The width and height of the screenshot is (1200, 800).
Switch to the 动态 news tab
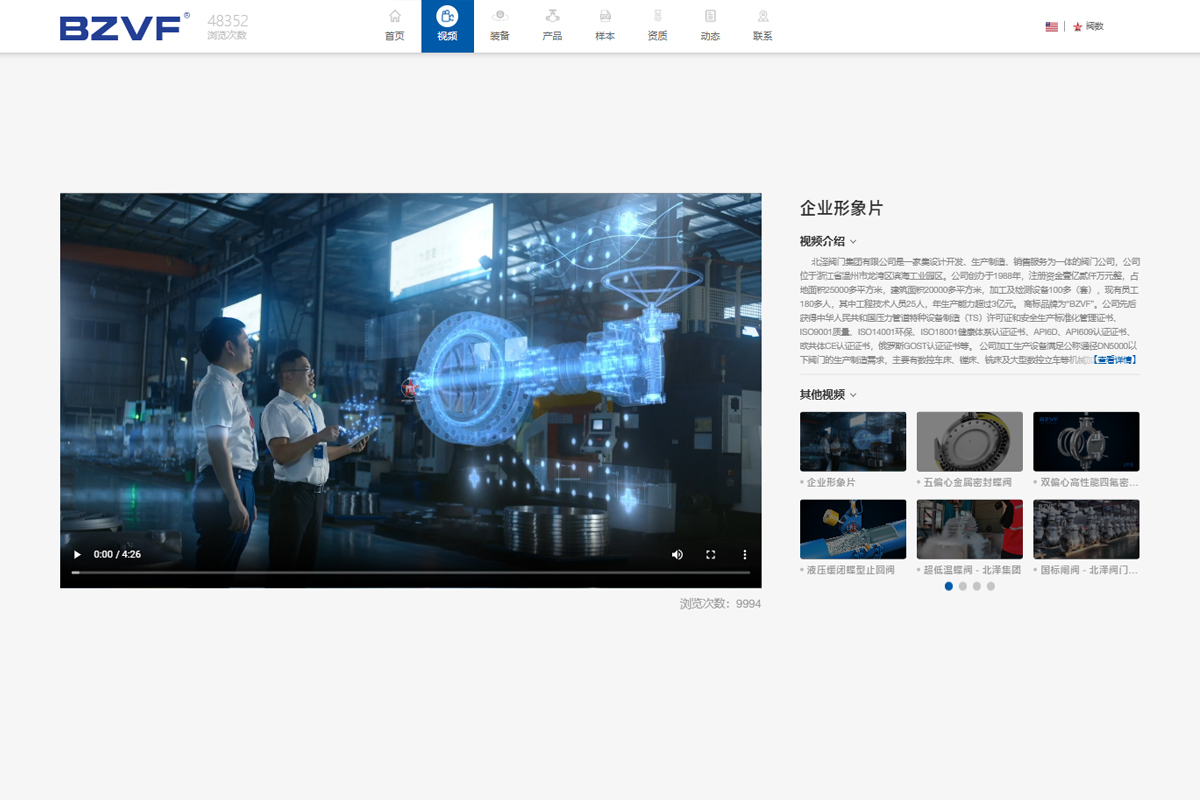tap(710, 26)
